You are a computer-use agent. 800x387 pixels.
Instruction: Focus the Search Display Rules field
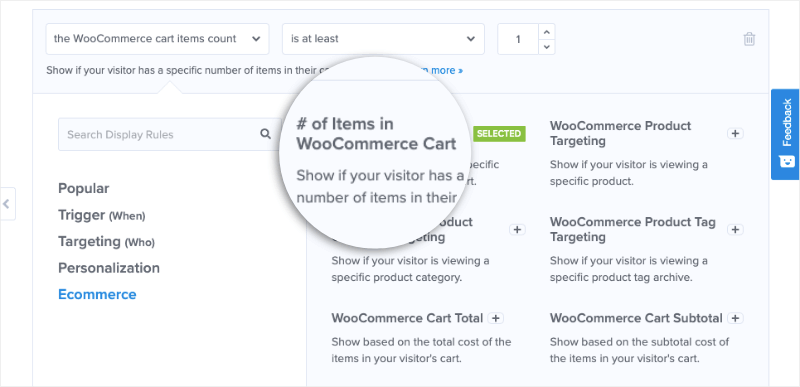pyautogui.click(x=169, y=135)
